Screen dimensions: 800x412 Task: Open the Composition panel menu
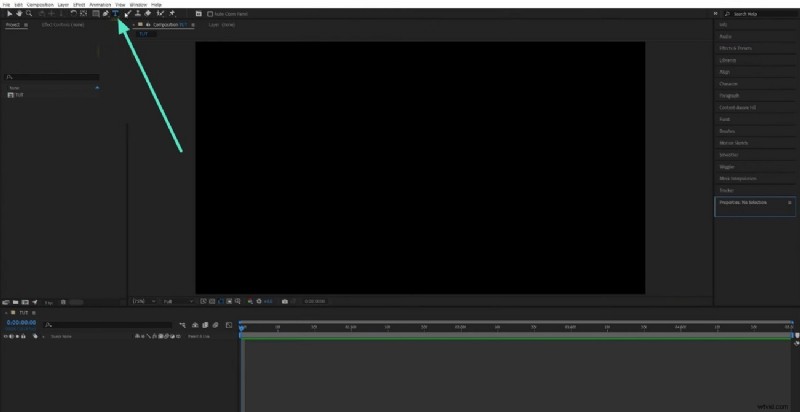click(193, 24)
